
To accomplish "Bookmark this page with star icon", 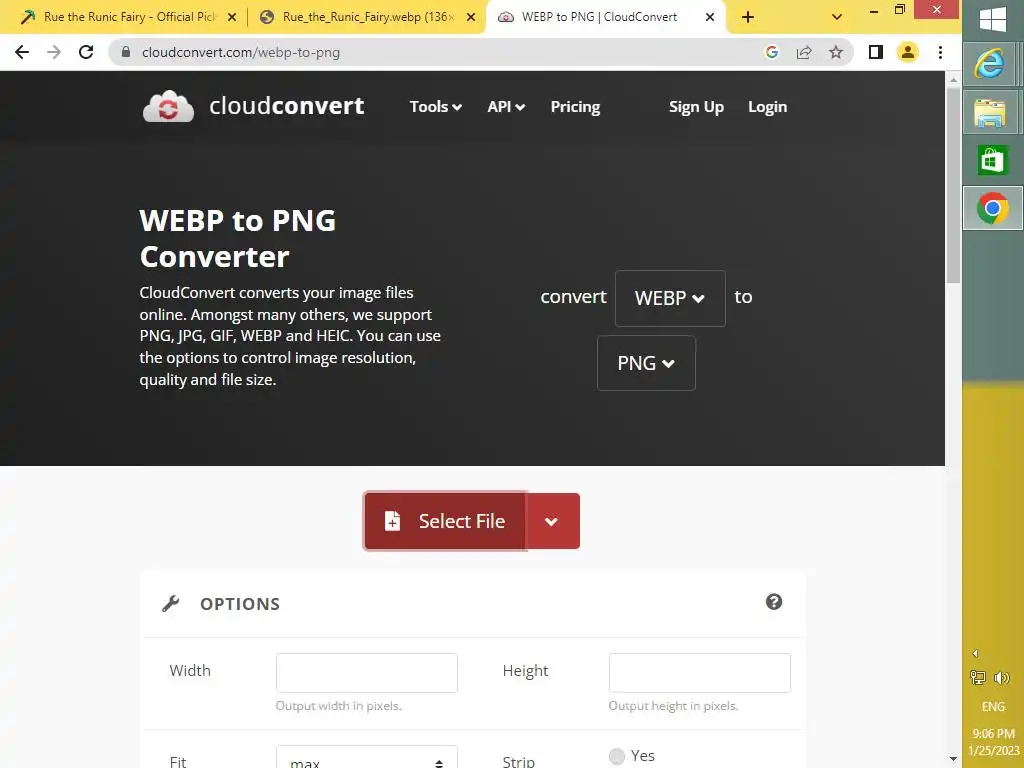I will [x=836, y=52].
